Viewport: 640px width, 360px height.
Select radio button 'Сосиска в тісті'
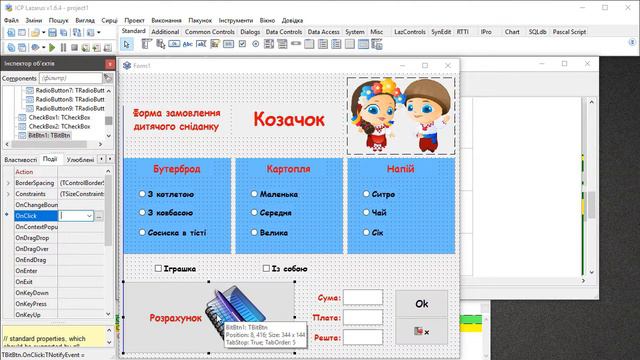(142, 233)
